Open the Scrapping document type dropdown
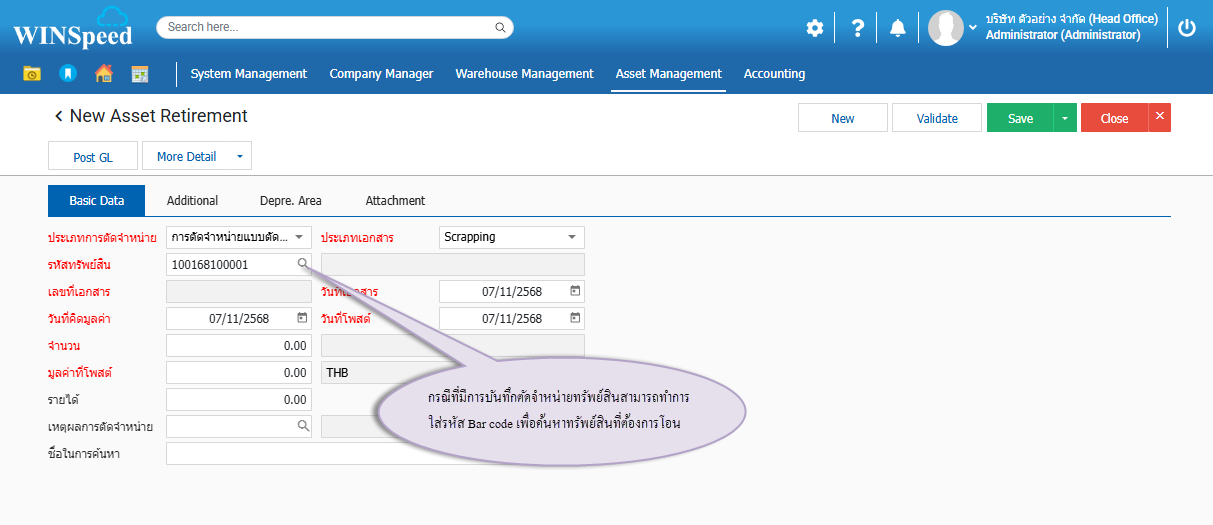 (x=572, y=237)
